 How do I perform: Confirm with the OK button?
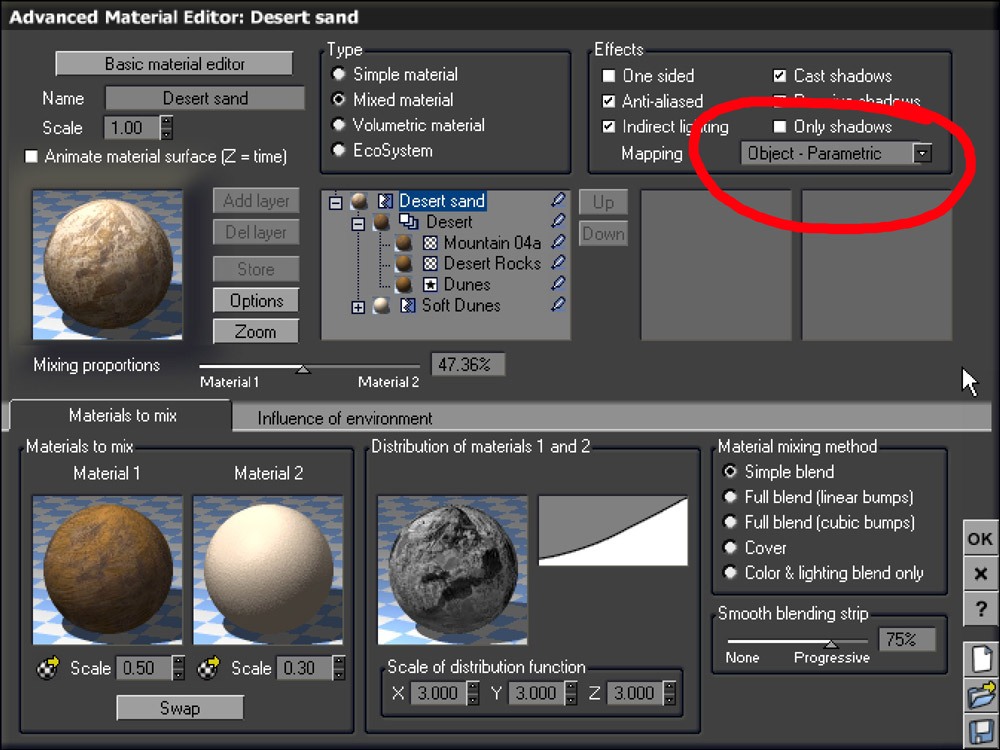click(x=980, y=539)
